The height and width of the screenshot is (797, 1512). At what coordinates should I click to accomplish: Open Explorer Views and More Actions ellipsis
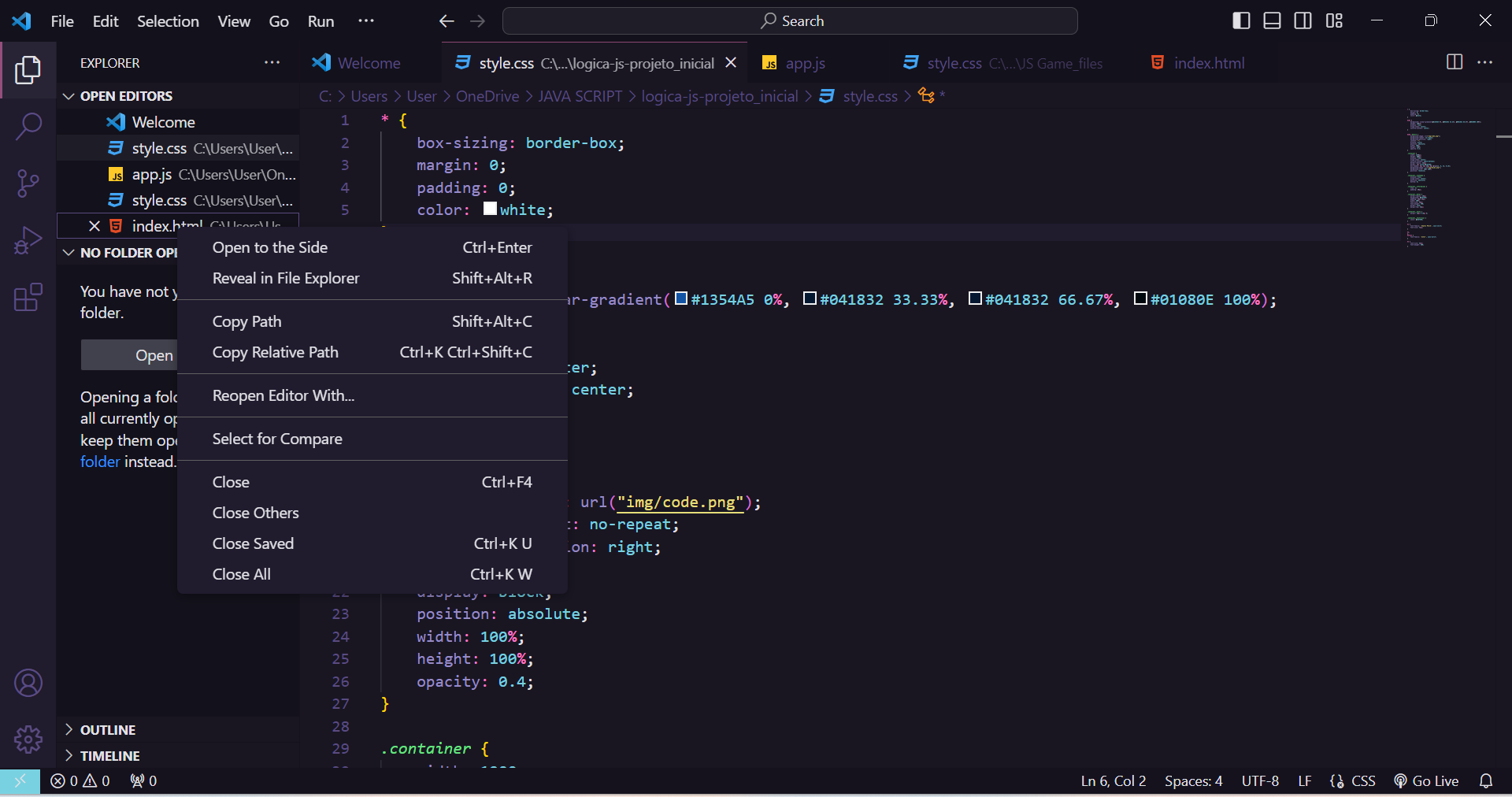[x=272, y=62]
